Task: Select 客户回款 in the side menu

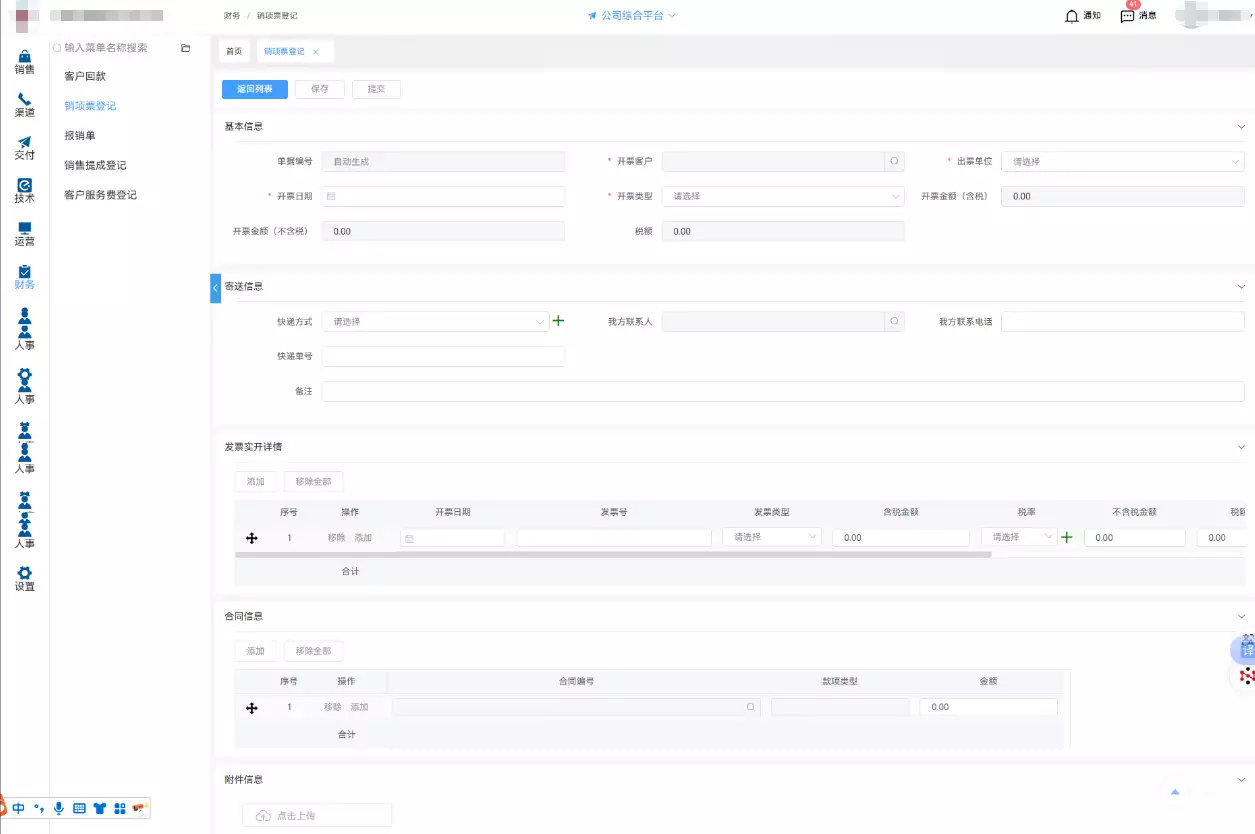Action: point(85,76)
